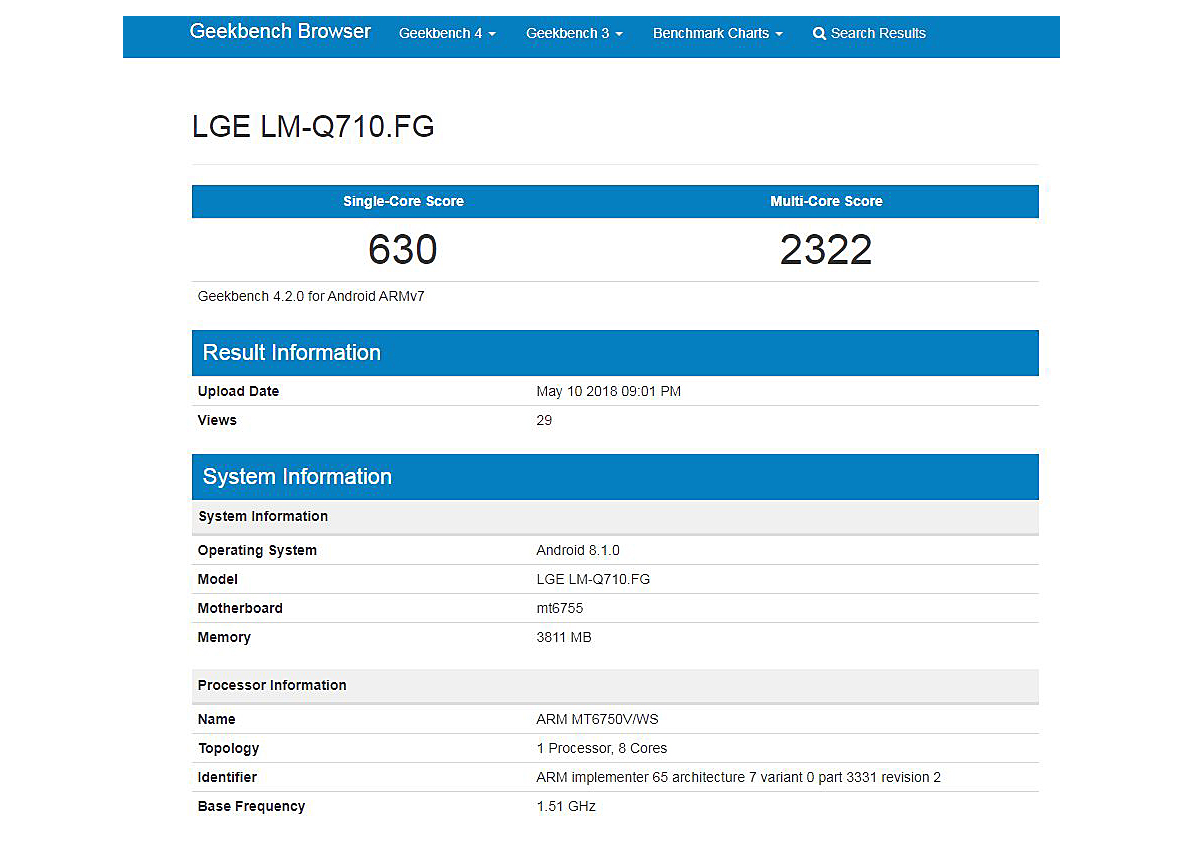1184x849 pixels.
Task: Select the Views label
Action: click(x=217, y=420)
